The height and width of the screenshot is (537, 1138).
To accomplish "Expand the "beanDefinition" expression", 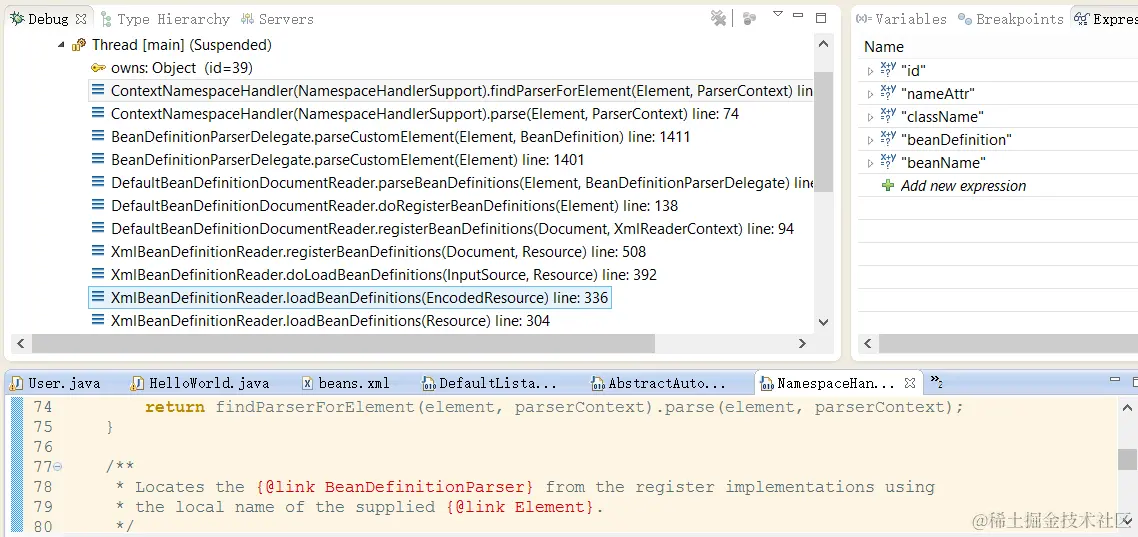I will [x=871, y=140].
